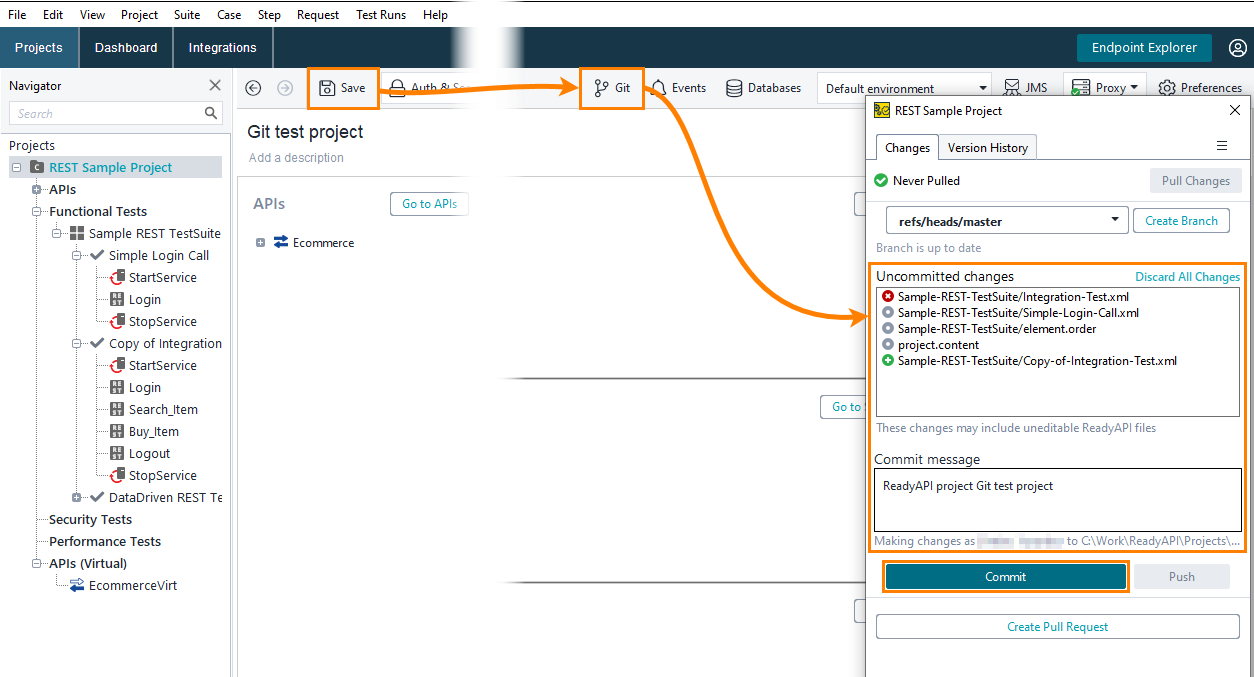The image size is (1254, 677).
Task: Click Discard All Changes link
Action: [x=1187, y=277]
